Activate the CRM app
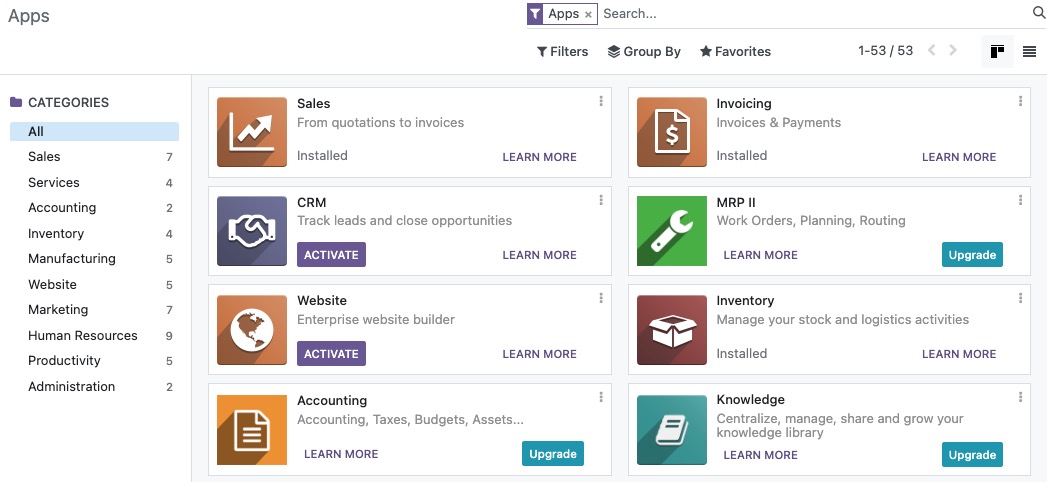Viewport: 1047px width, 482px height. coord(331,254)
